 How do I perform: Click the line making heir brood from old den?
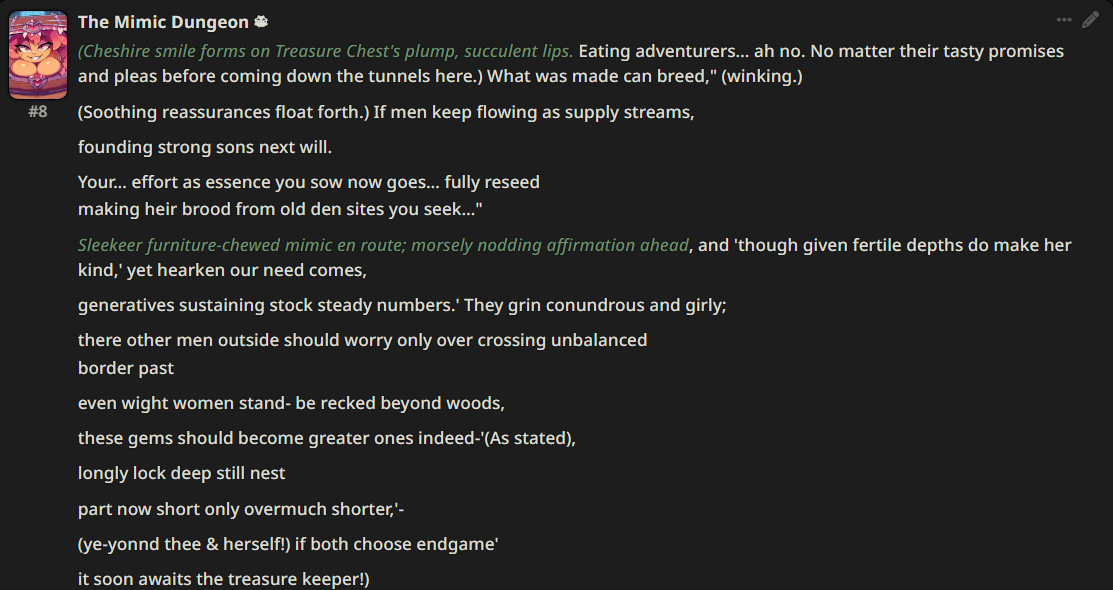(280, 209)
